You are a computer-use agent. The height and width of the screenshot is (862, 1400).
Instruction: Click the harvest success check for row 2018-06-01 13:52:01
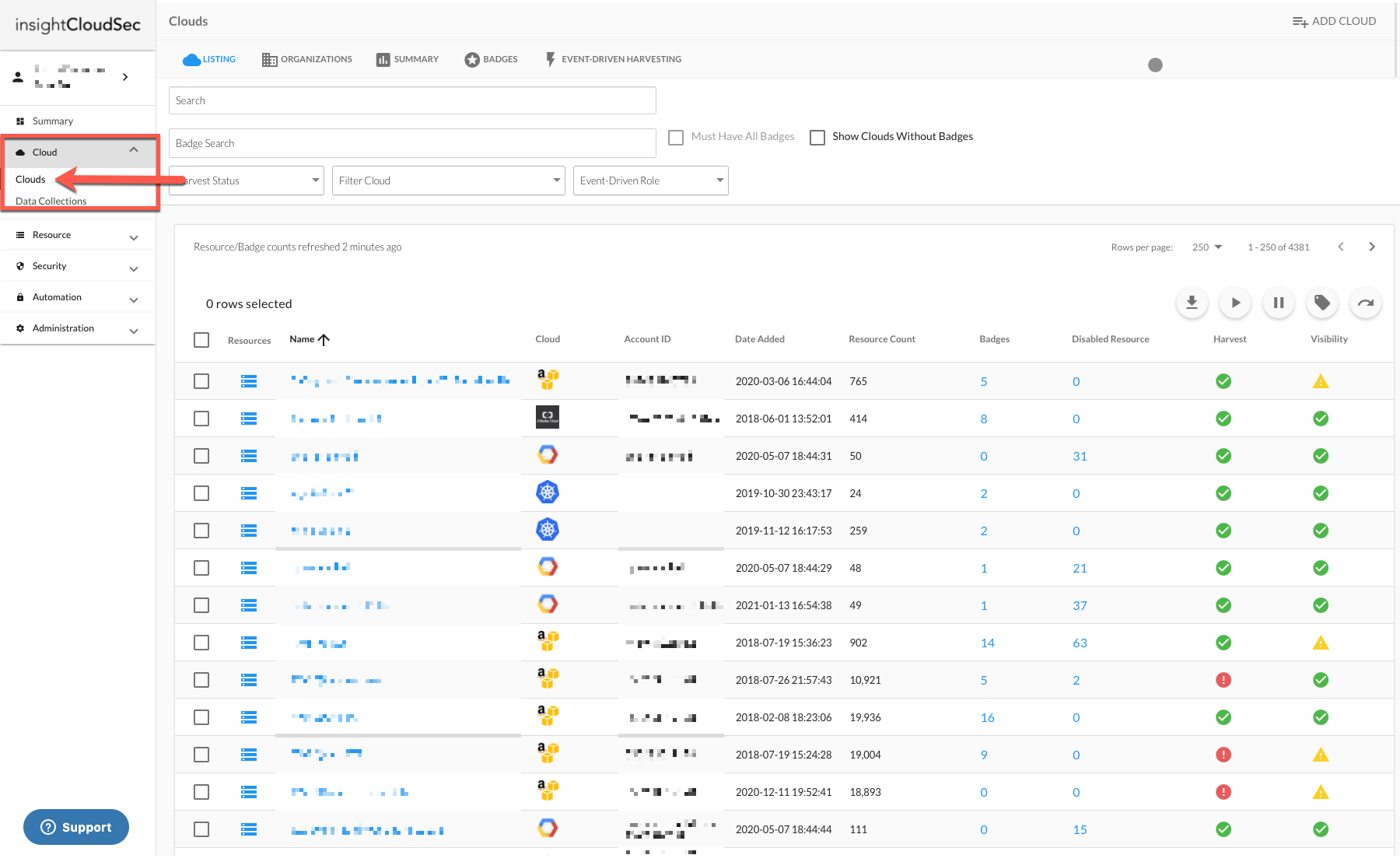click(x=1223, y=419)
